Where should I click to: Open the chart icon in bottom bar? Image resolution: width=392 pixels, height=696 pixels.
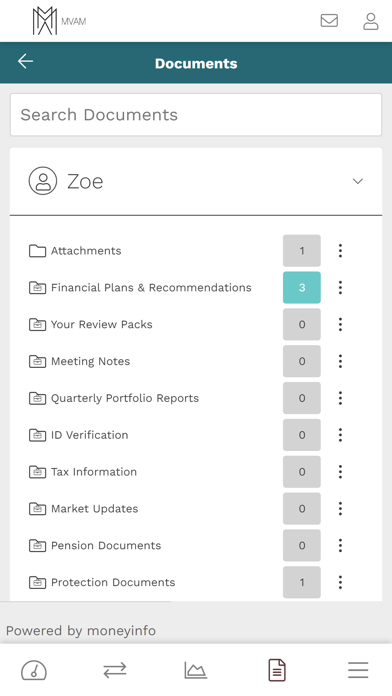pyautogui.click(x=195, y=670)
